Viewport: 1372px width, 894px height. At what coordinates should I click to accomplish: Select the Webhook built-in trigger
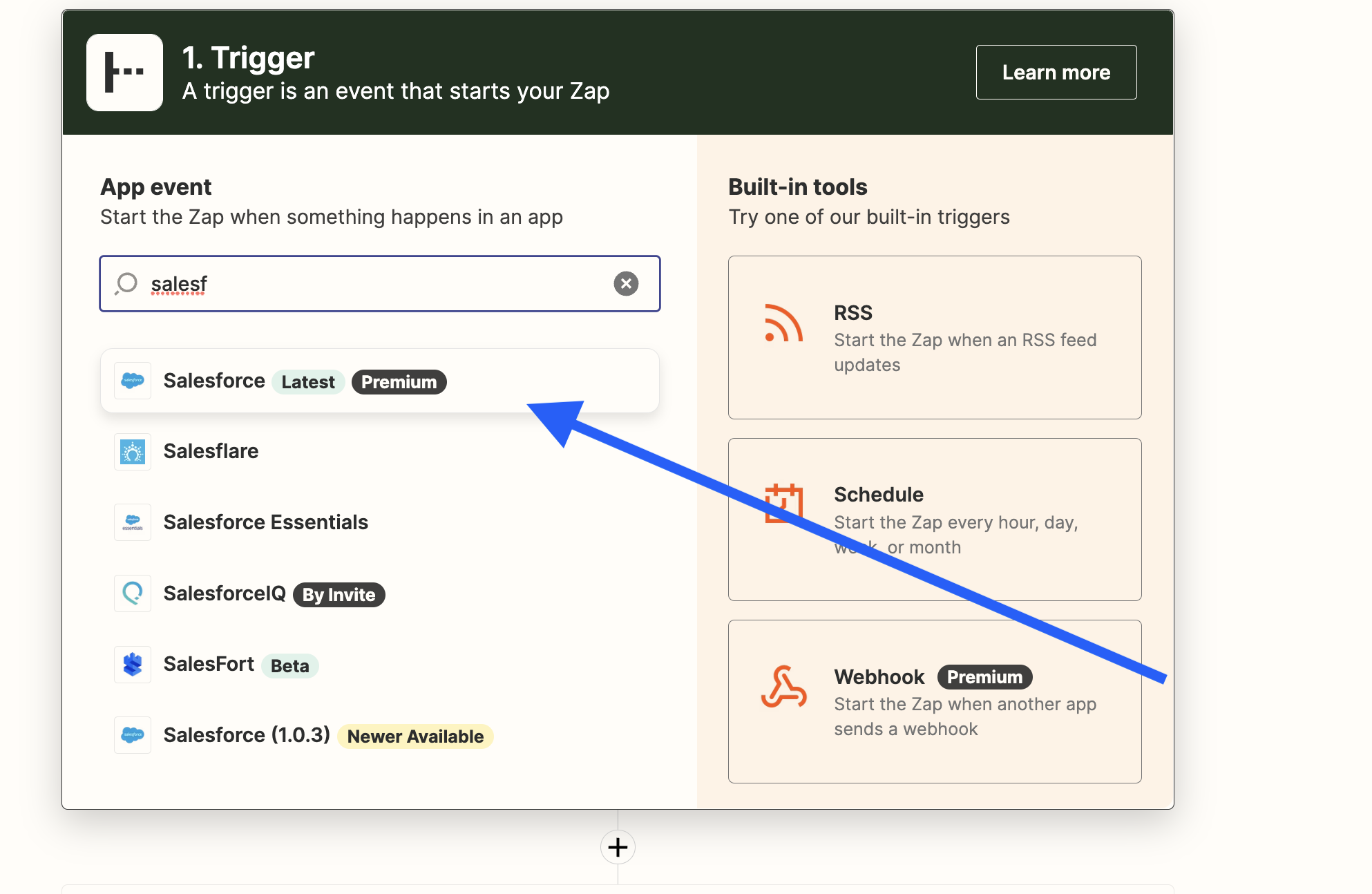[934, 701]
